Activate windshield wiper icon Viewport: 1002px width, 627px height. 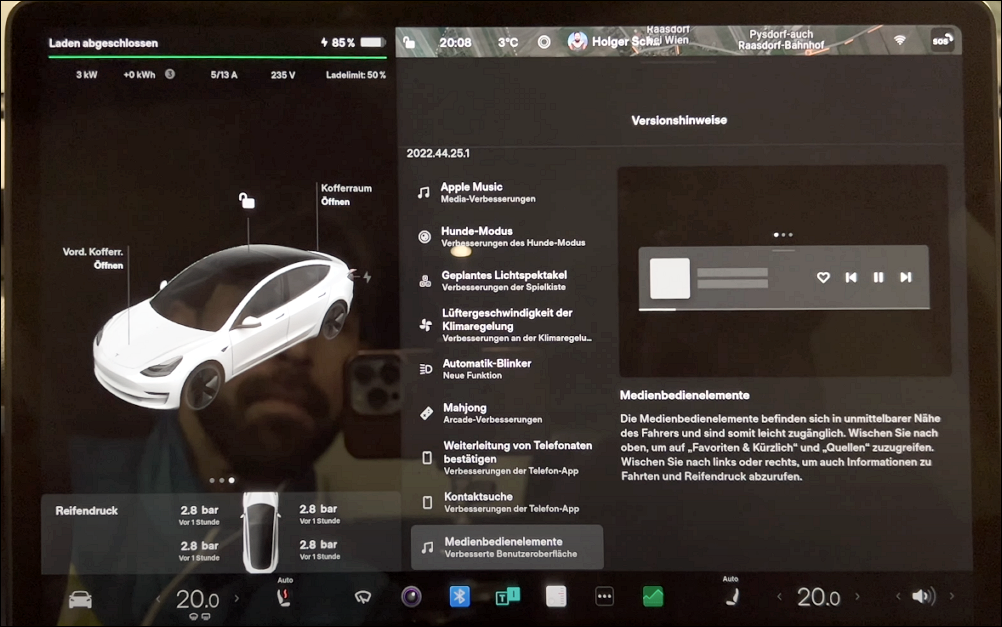tap(362, 597)
